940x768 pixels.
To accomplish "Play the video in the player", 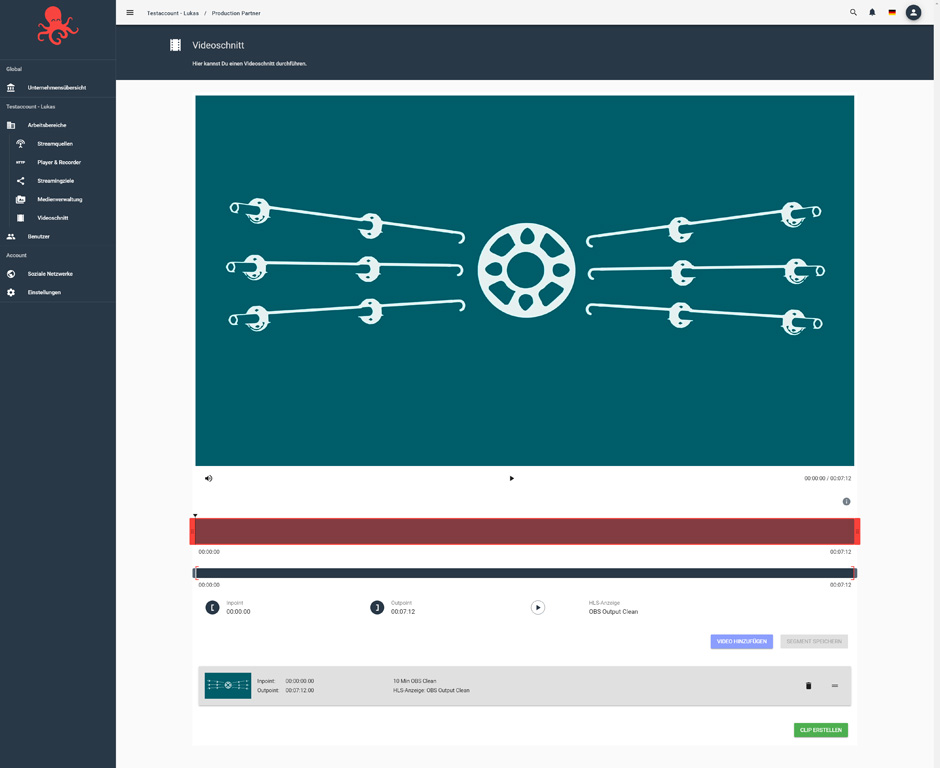I will click(x=512, y=478).
